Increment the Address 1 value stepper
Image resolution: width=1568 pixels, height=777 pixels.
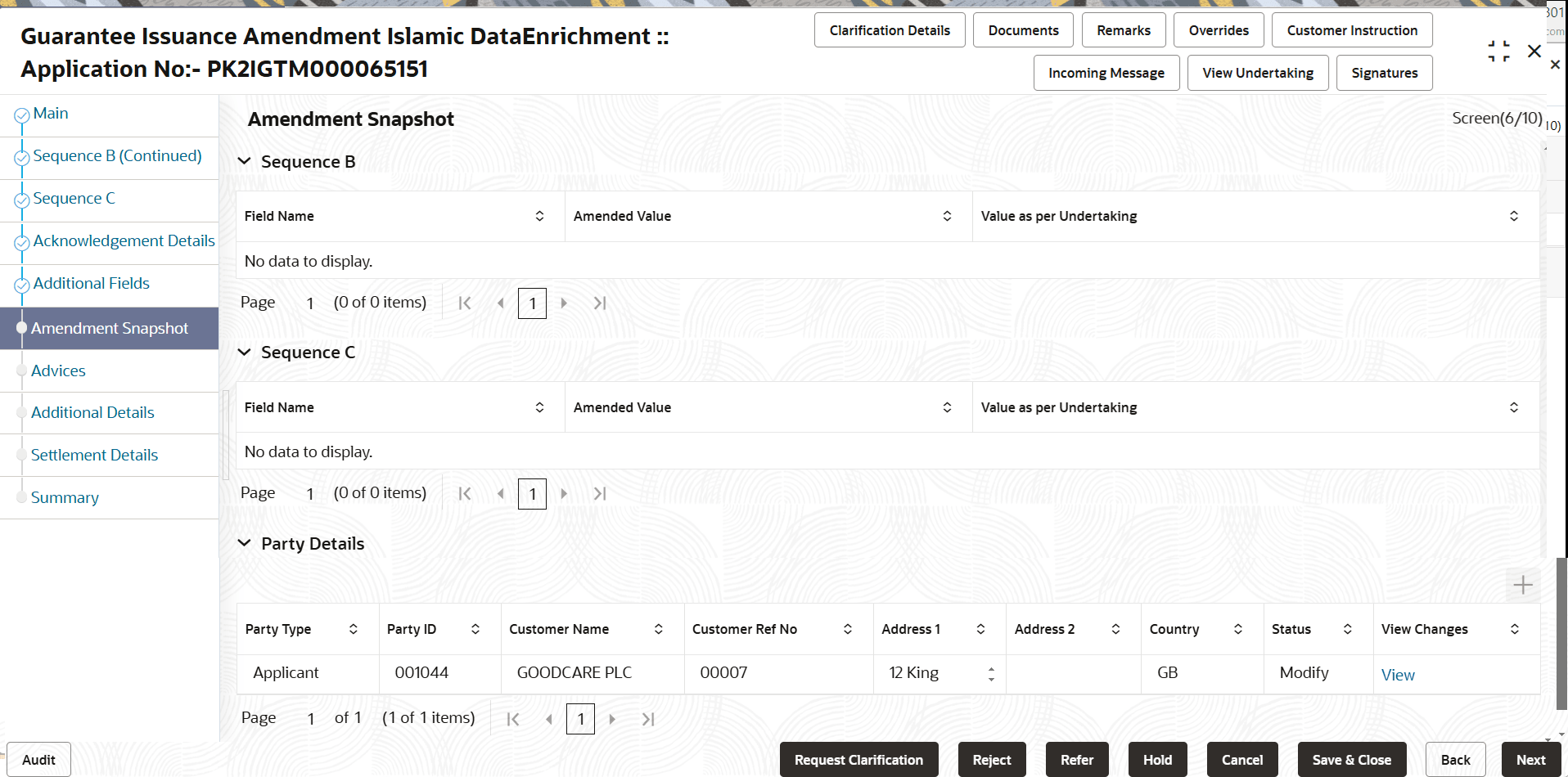tap(991, 668)
